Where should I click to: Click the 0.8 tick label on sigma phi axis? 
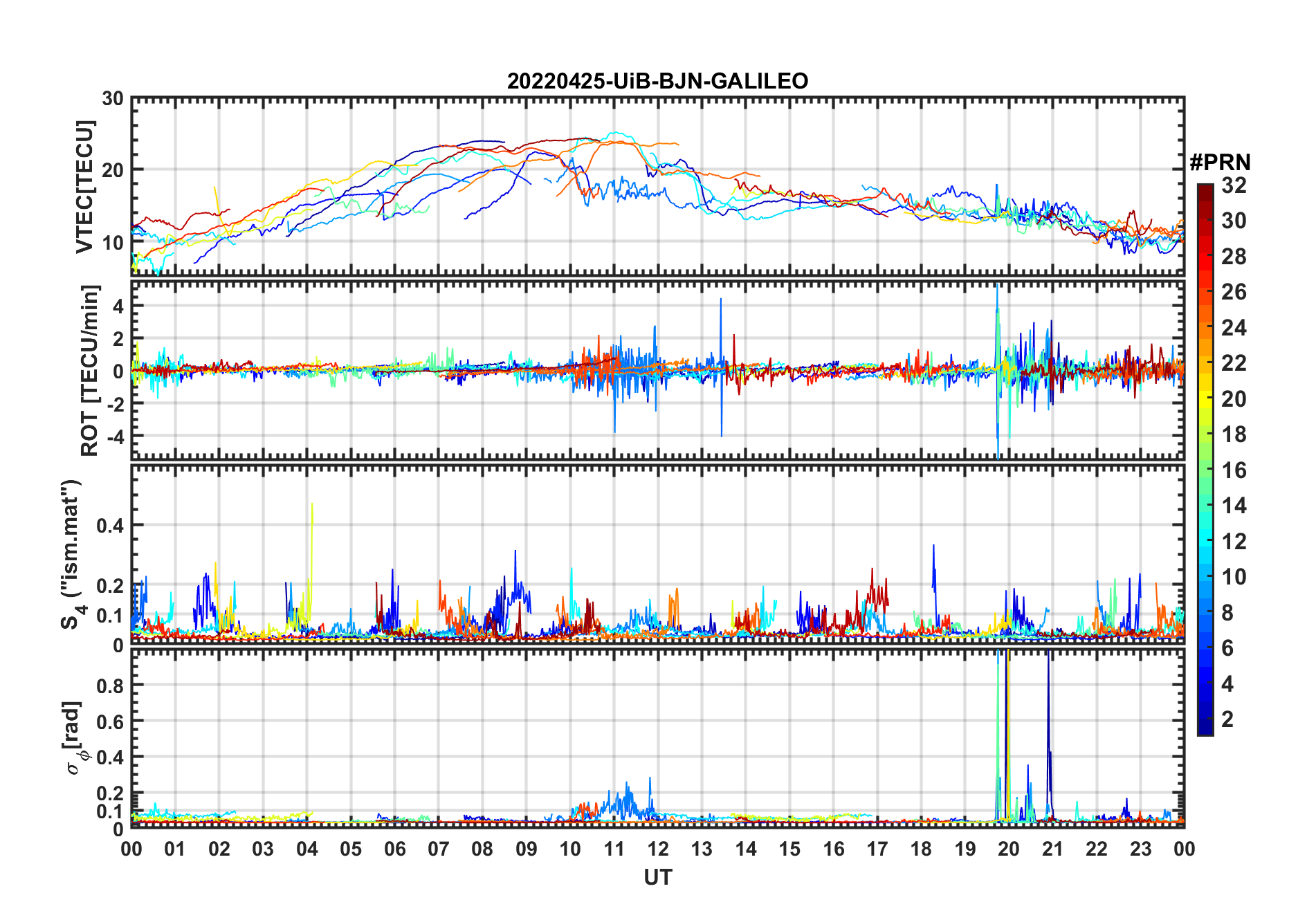(109, 686)
